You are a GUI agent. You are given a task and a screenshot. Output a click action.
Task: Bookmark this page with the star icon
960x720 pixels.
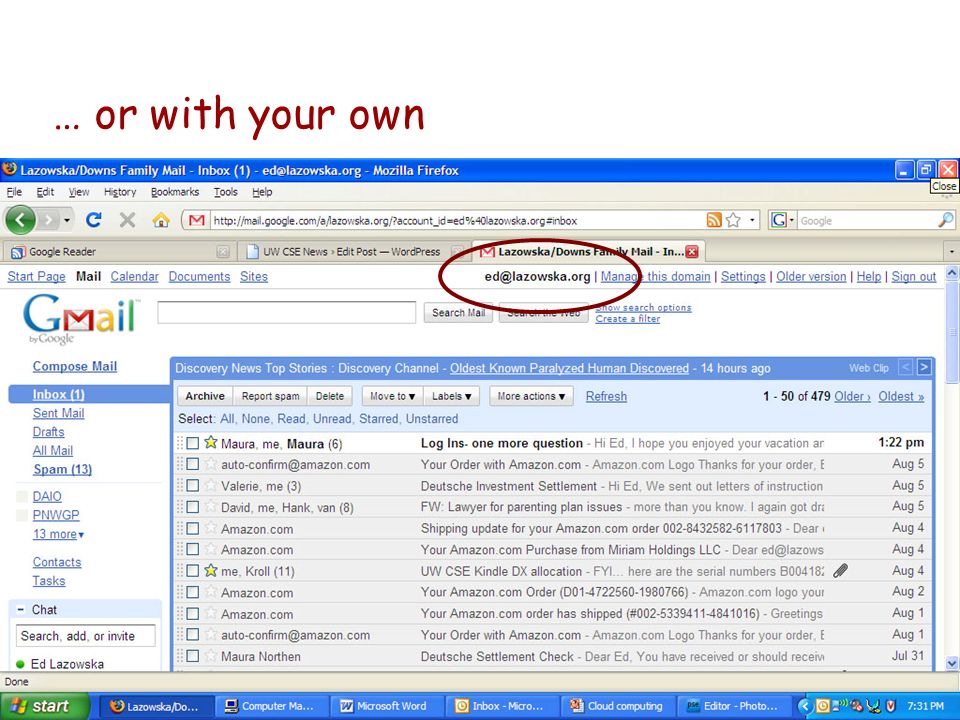(733, 220)
